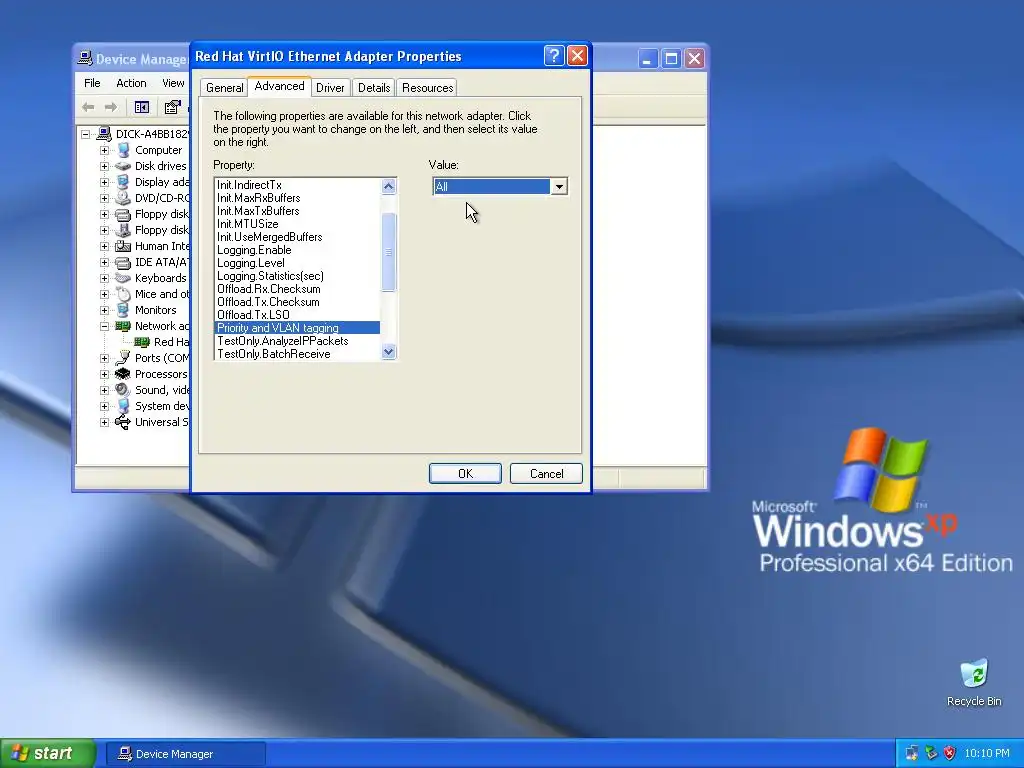
Task: Open the Value dropdown showing All
Action: tap(559, 187)
